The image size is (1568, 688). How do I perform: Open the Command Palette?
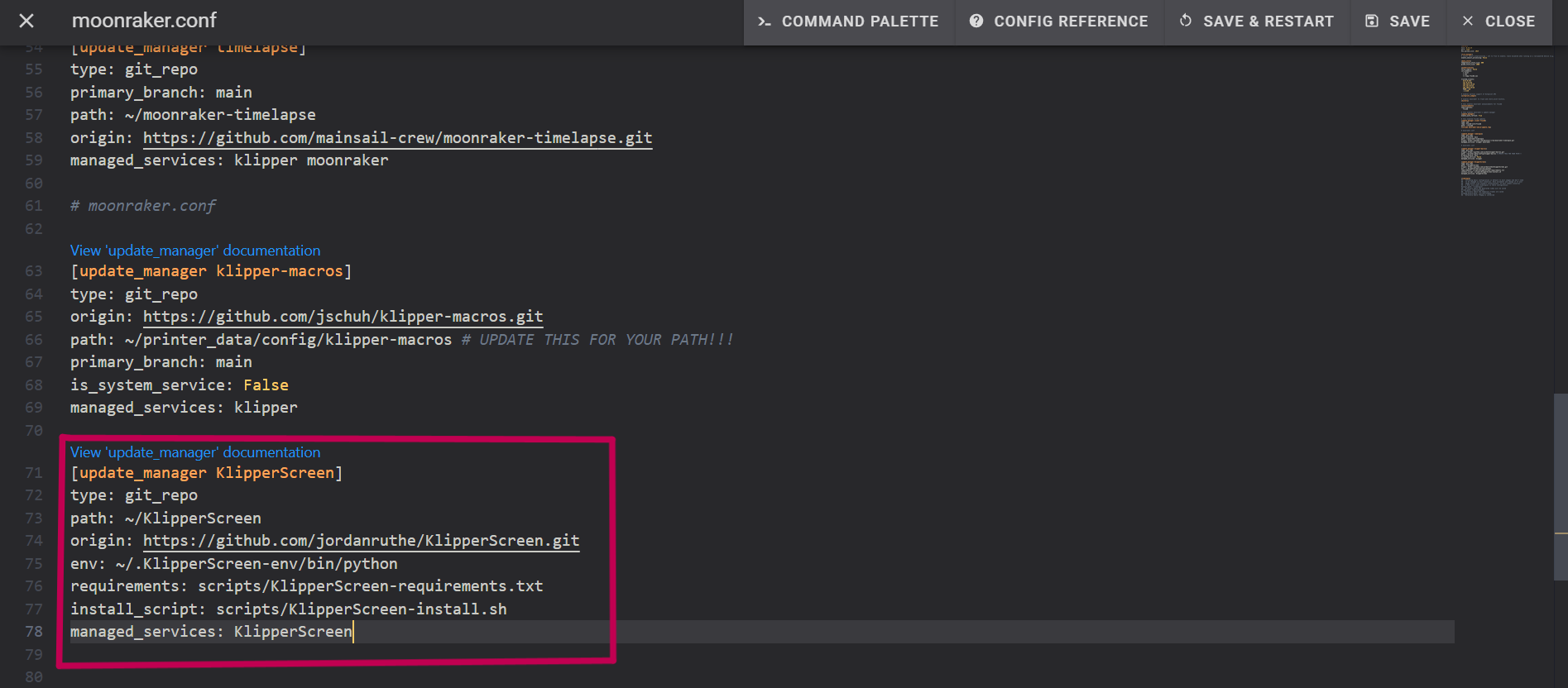pyautogui.click(x=849, y=21)
